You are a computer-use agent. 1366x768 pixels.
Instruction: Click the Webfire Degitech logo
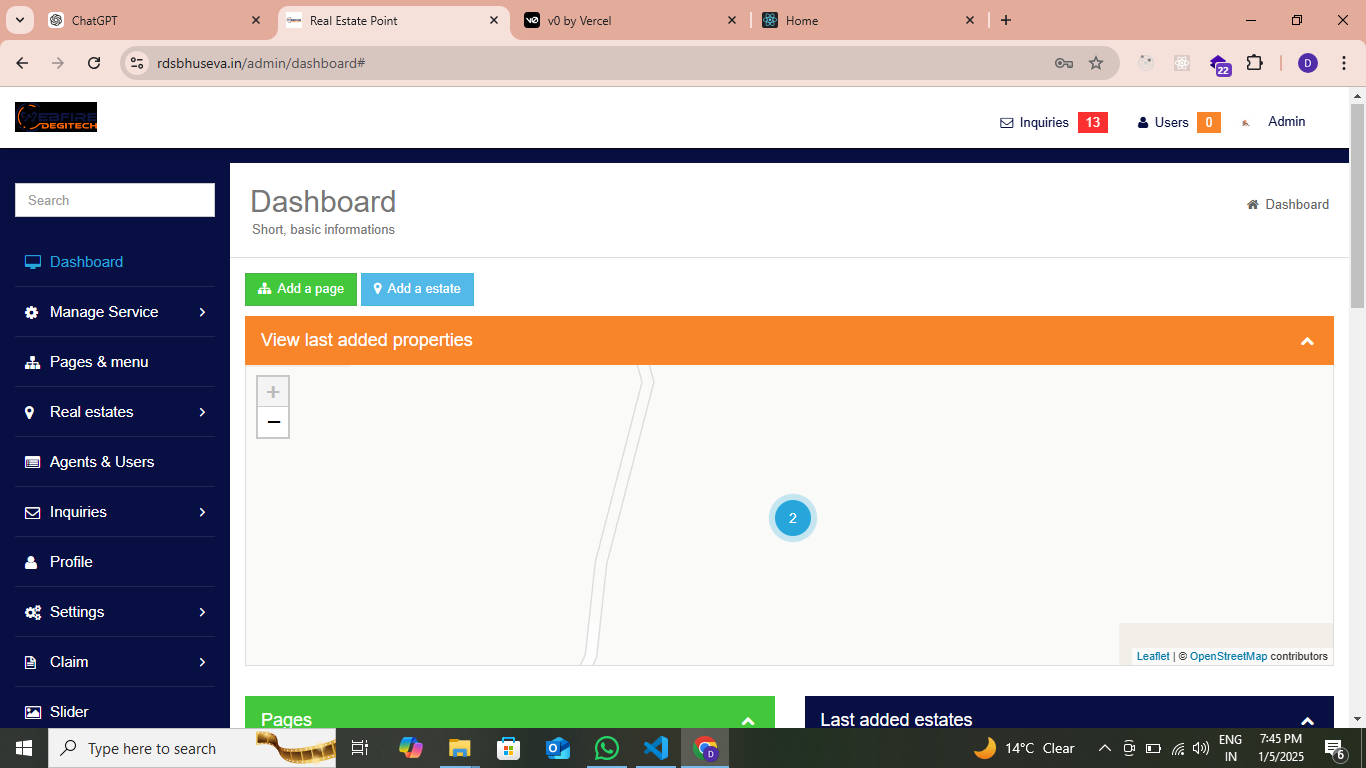(x=56, y=117)
